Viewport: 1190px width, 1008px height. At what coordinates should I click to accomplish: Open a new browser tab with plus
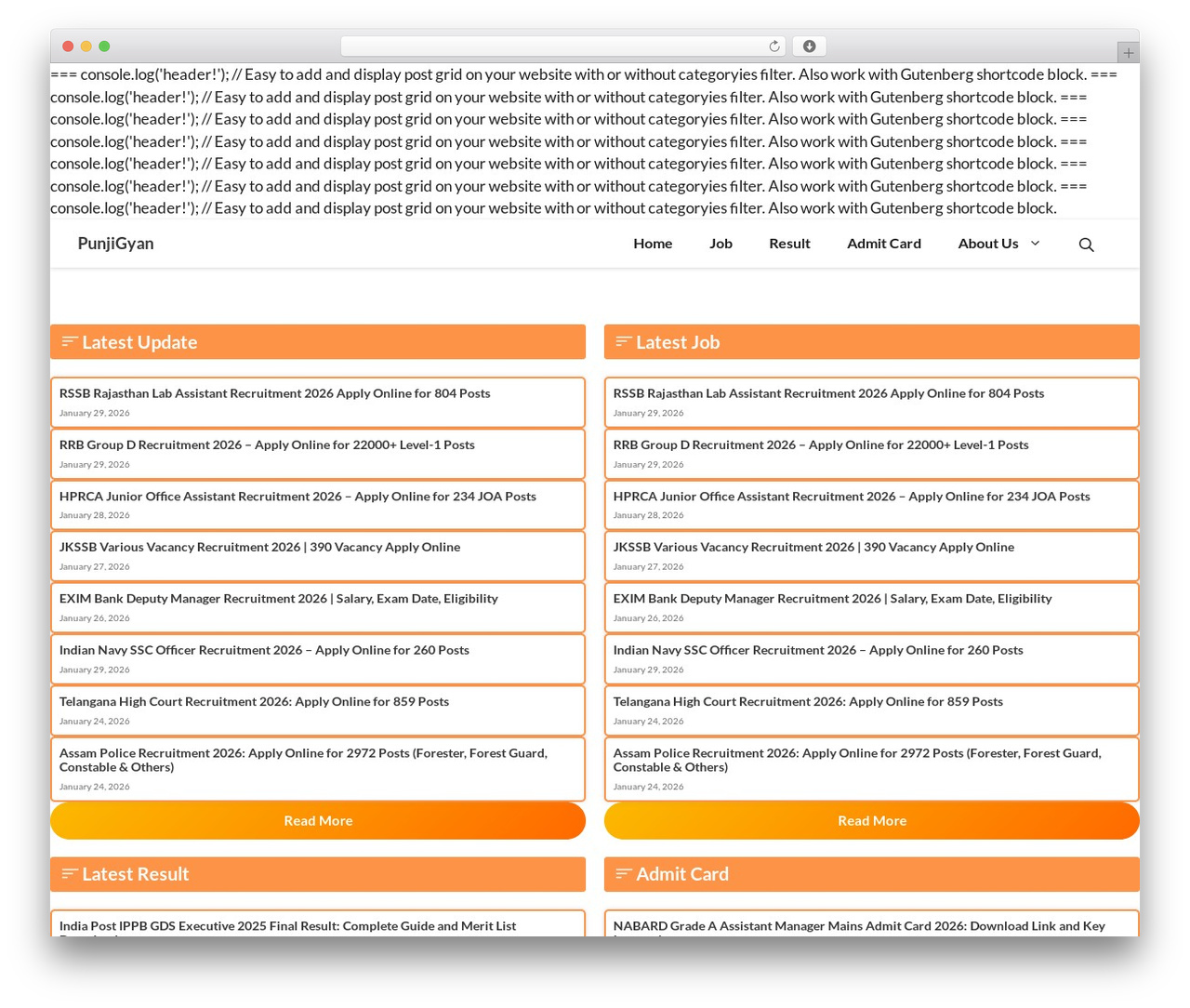point(1128,53)
